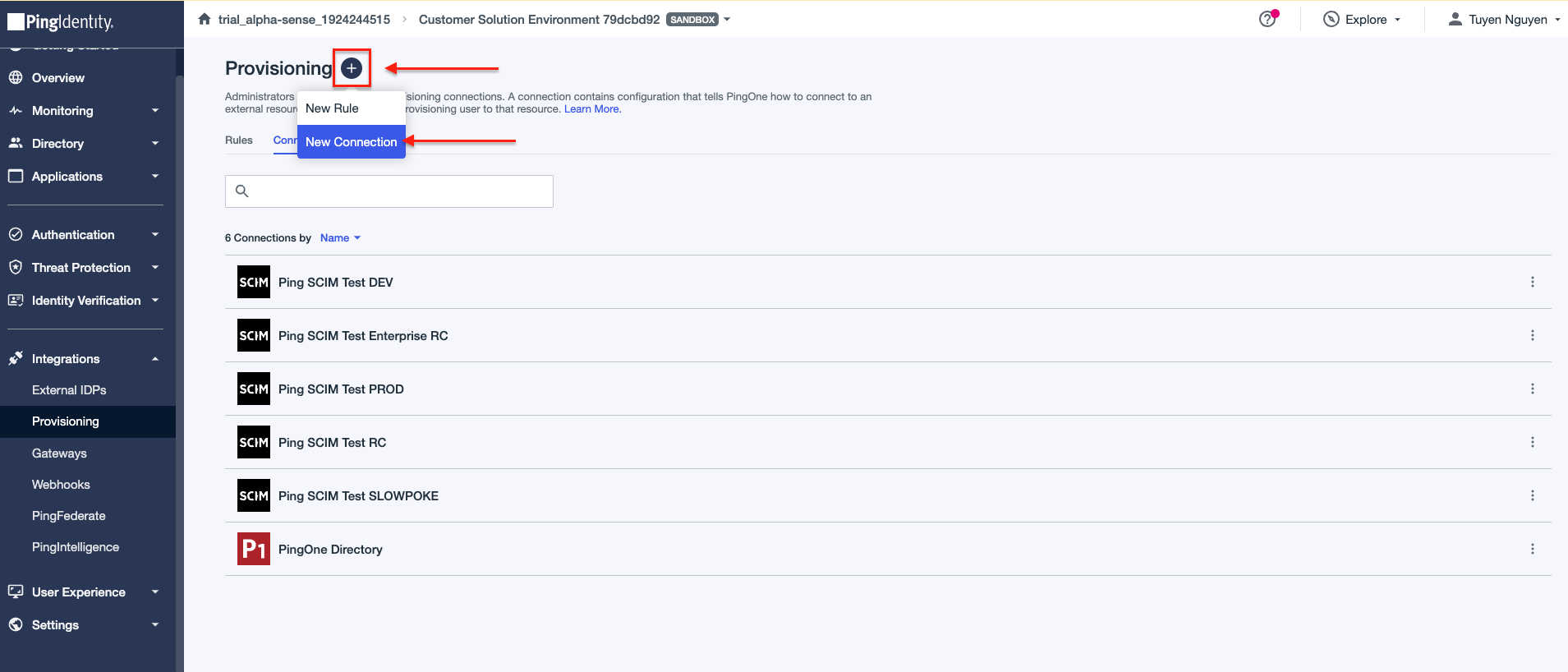Click the plus icon next to Provisioning

352,68
